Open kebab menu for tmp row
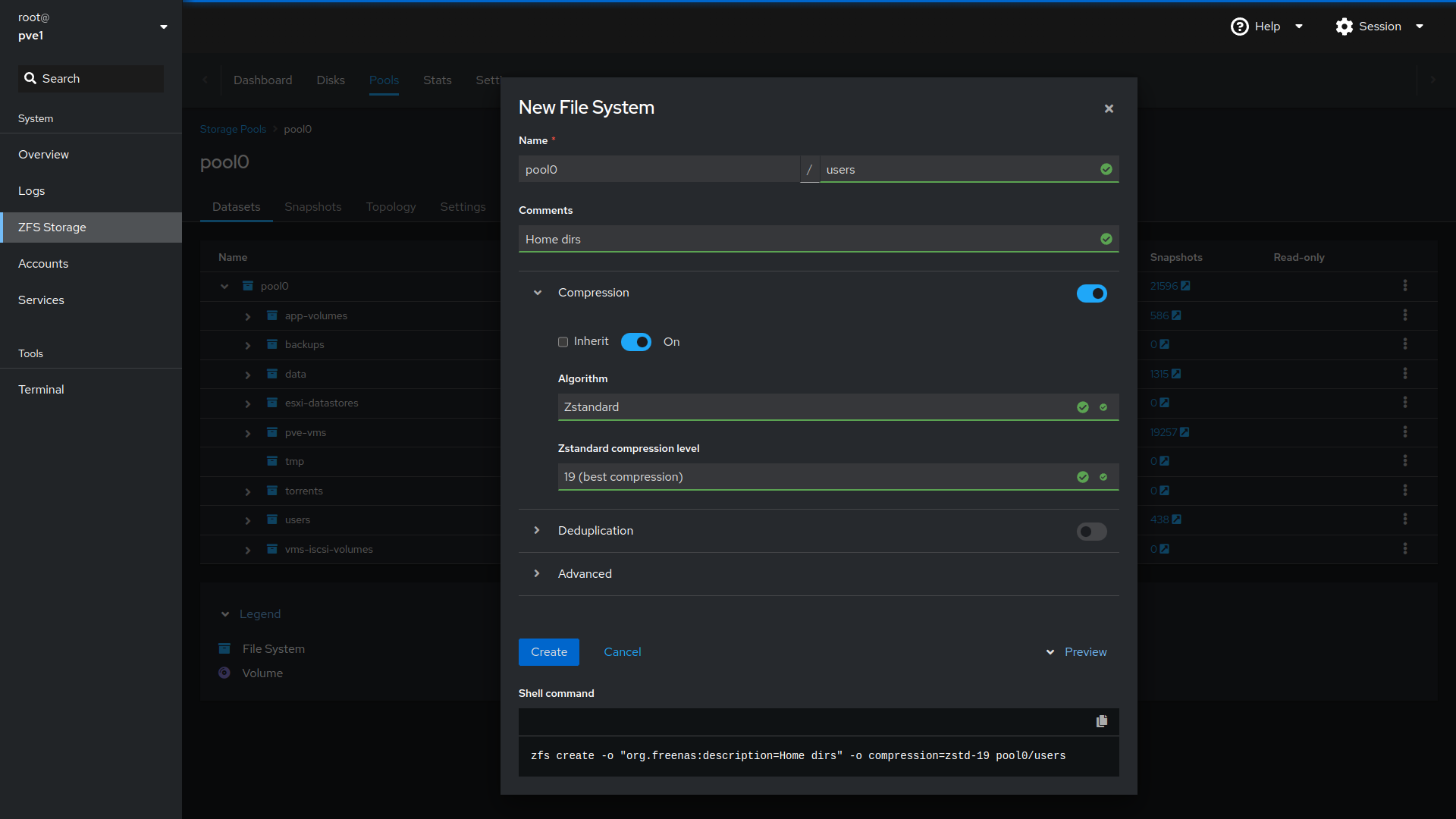1456x819 pixels. tap(1405, 460)
